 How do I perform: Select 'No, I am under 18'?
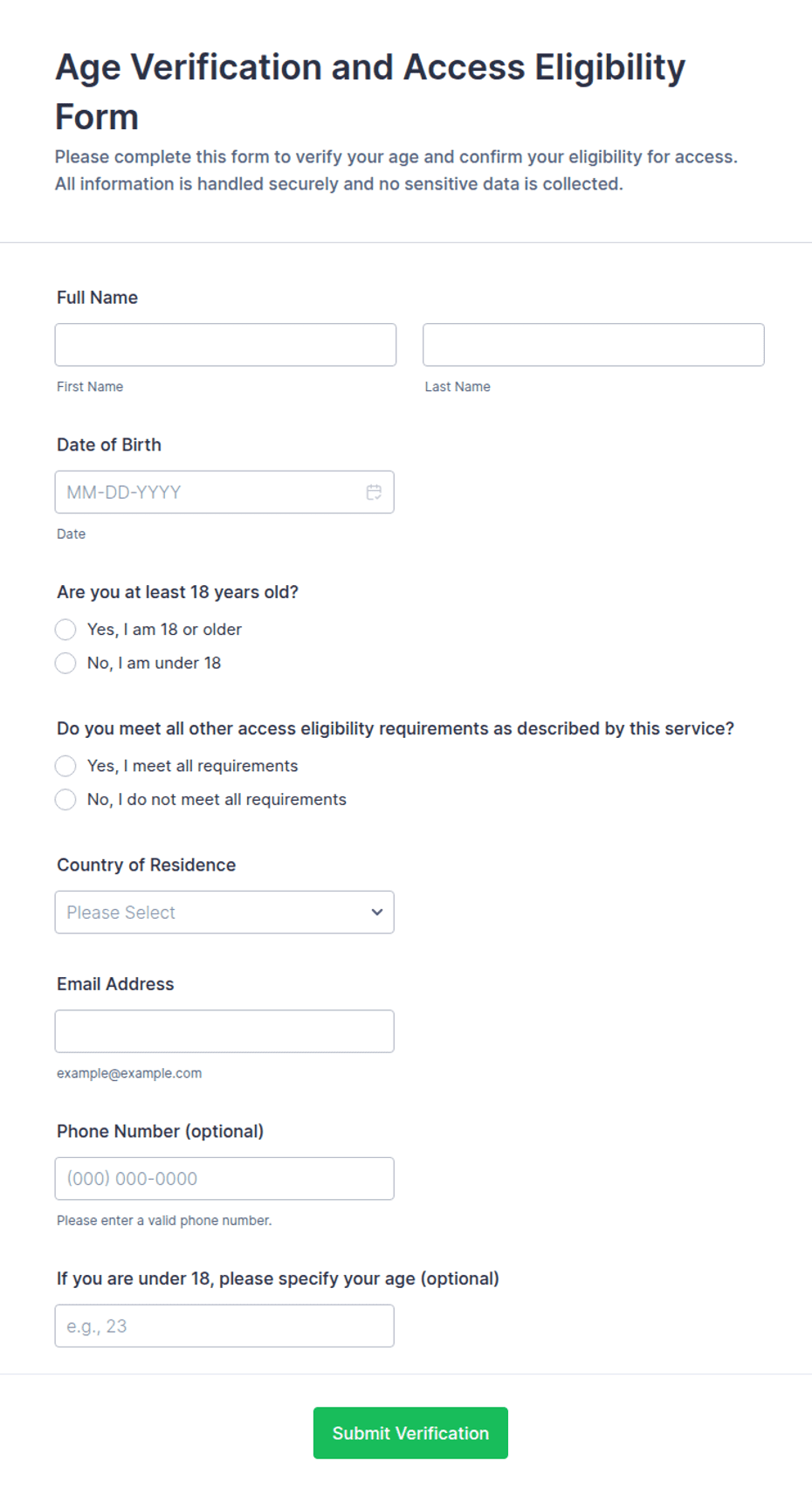click(x=65, y=663)
